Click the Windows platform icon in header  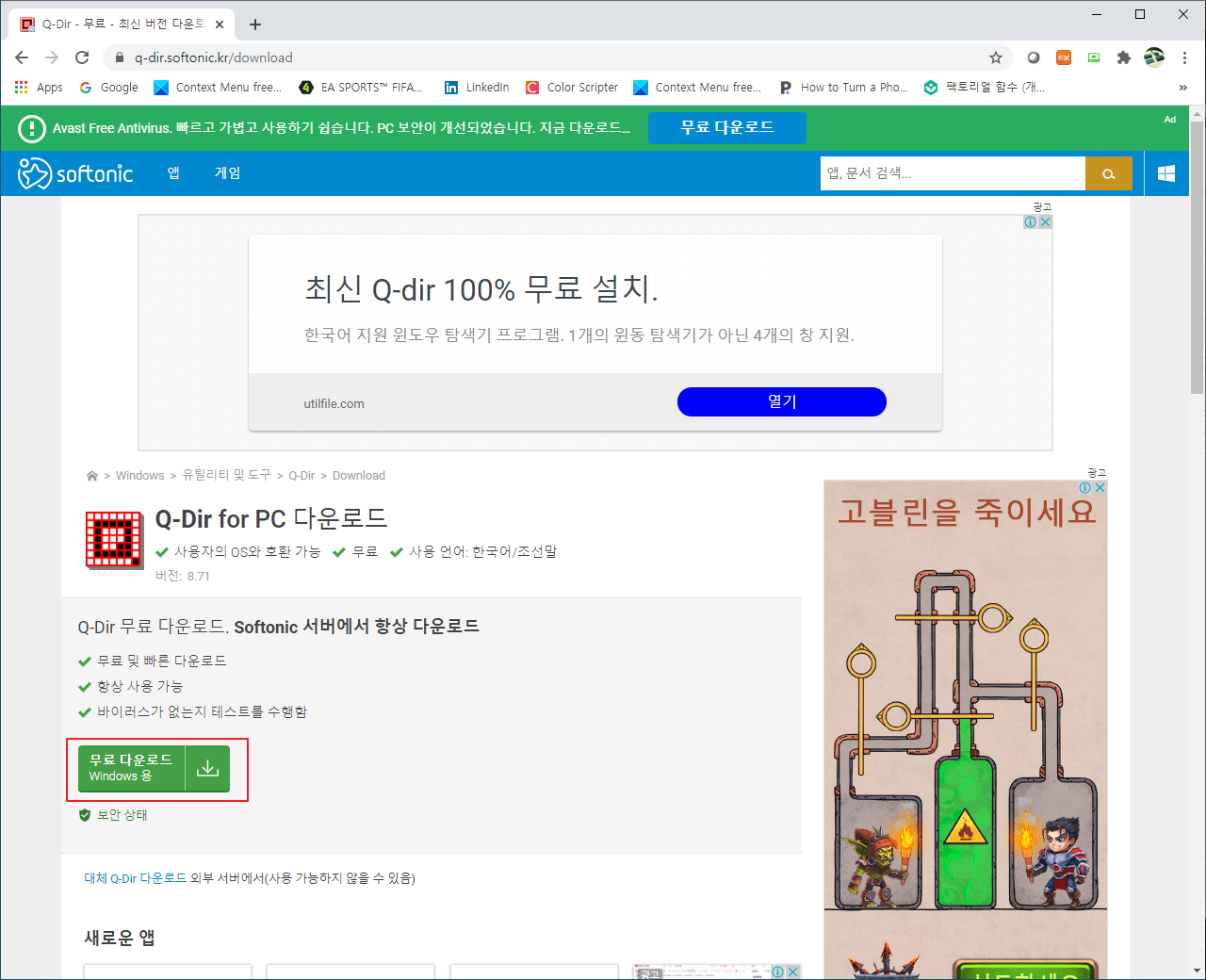pyautogui.click(x=1166, y=173)
